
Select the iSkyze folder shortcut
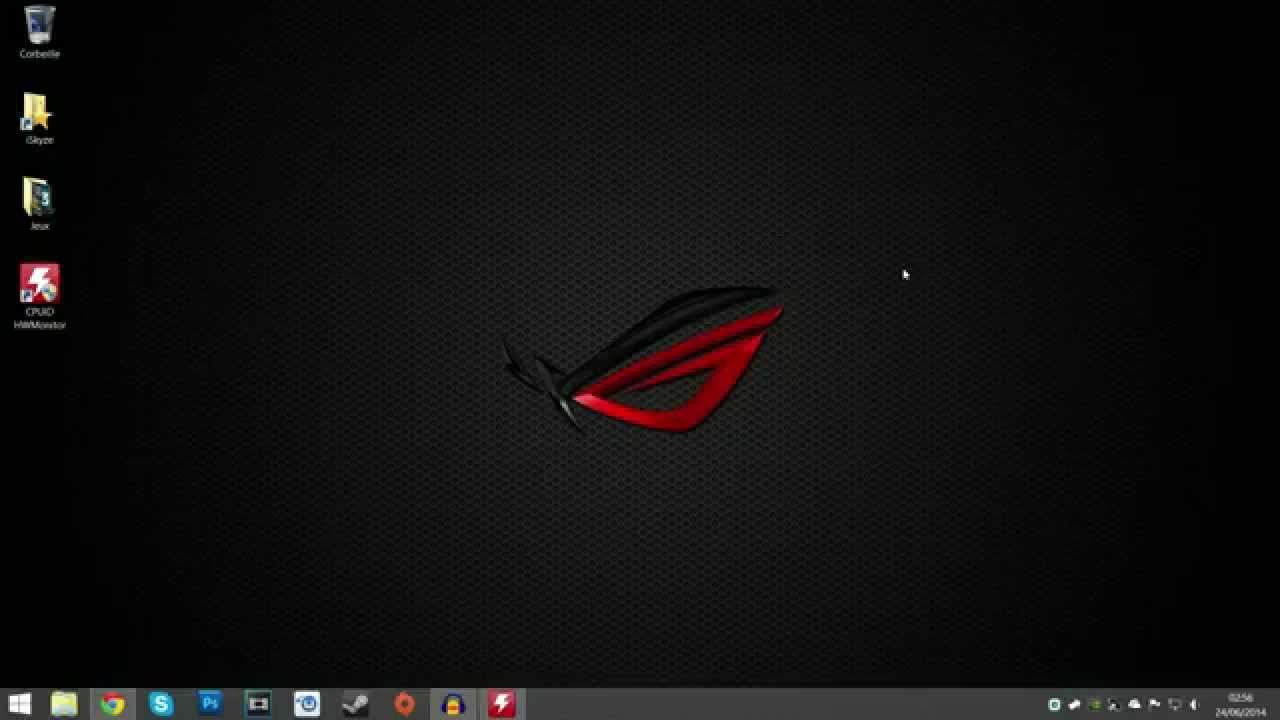[38, 112]
